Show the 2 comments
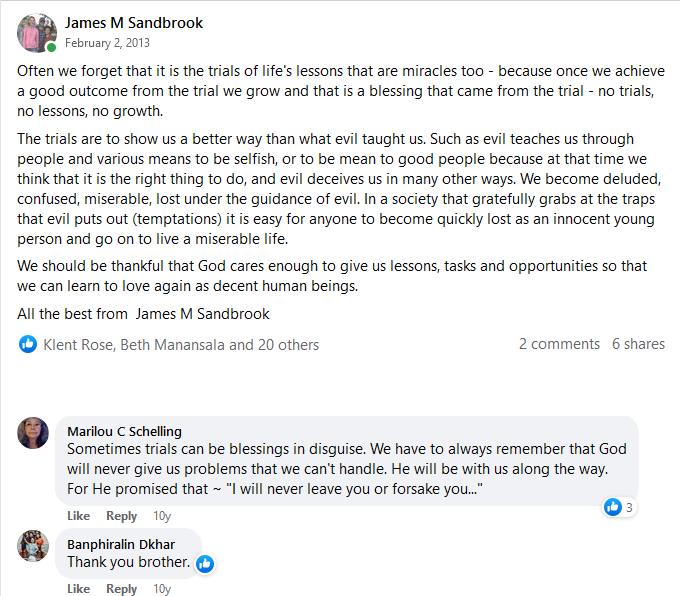The height and width of the screenshot is (596, 680). (x=559, y=344)
